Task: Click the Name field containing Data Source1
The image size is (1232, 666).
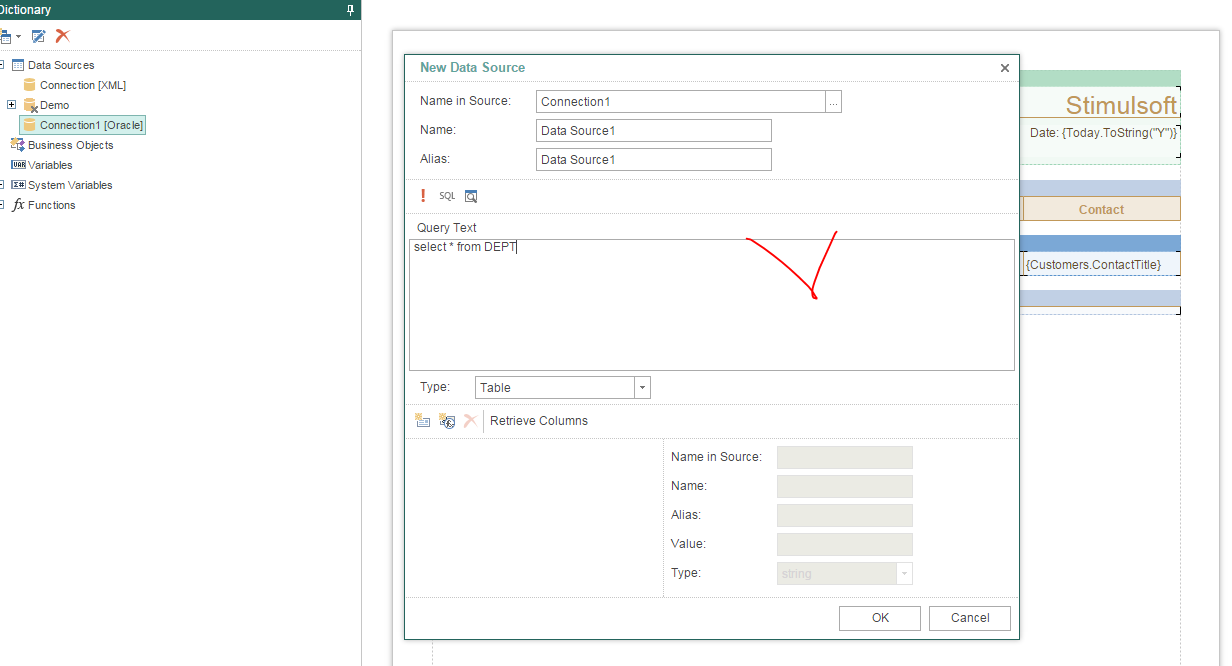Action: [654, 130]
